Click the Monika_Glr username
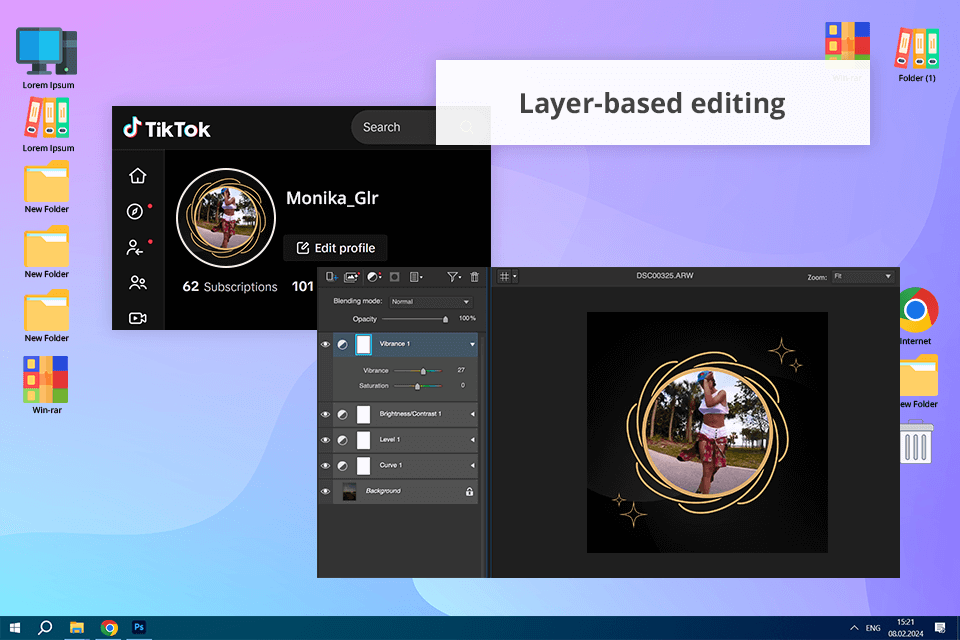 [332, 198]
